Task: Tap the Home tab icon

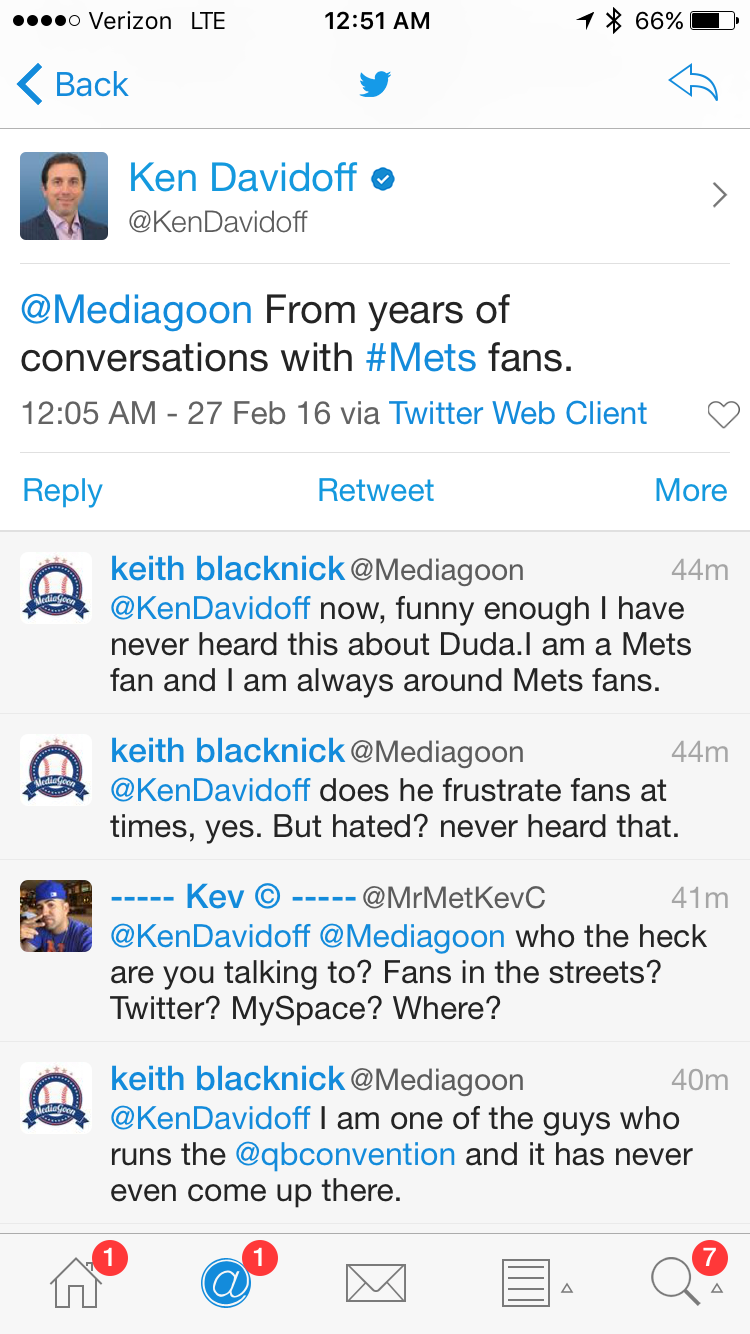Action: click(76, 1283)
